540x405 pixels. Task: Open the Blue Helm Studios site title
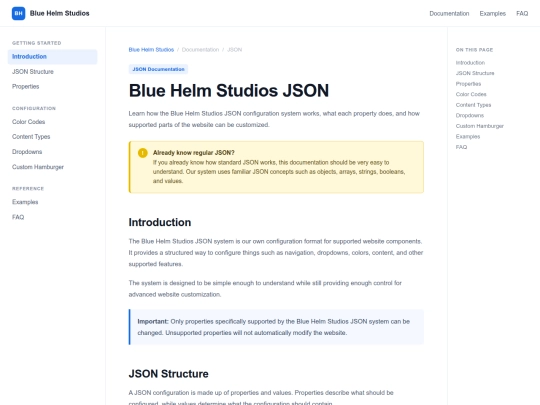click(x=60, y=13)
